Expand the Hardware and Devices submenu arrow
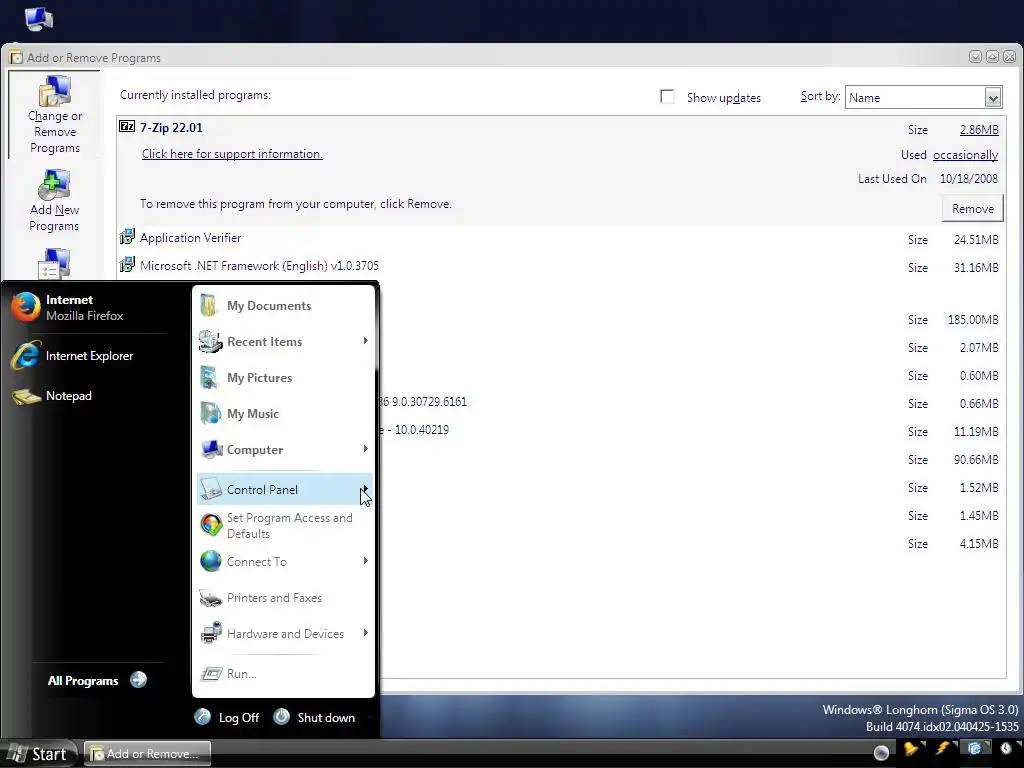1024x768 pixels. [365, 633]
